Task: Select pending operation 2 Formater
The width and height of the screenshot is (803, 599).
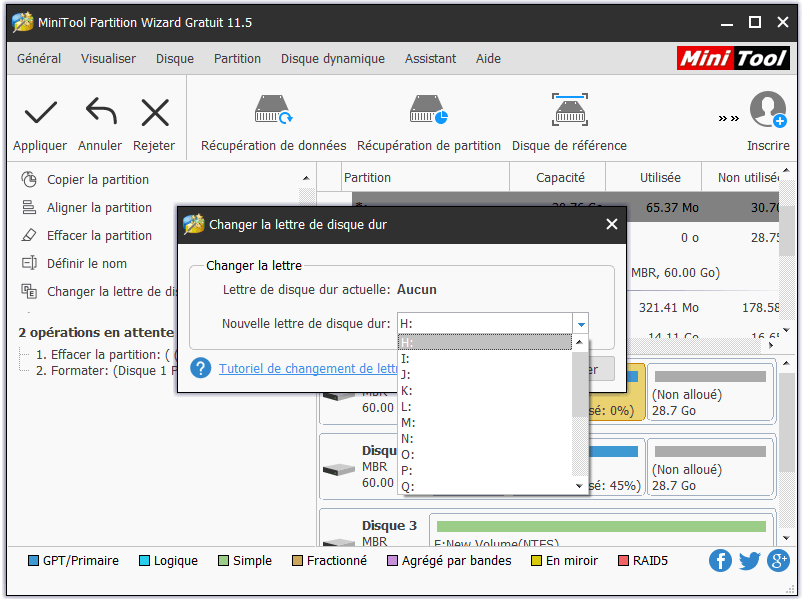Action: (107, 371)
